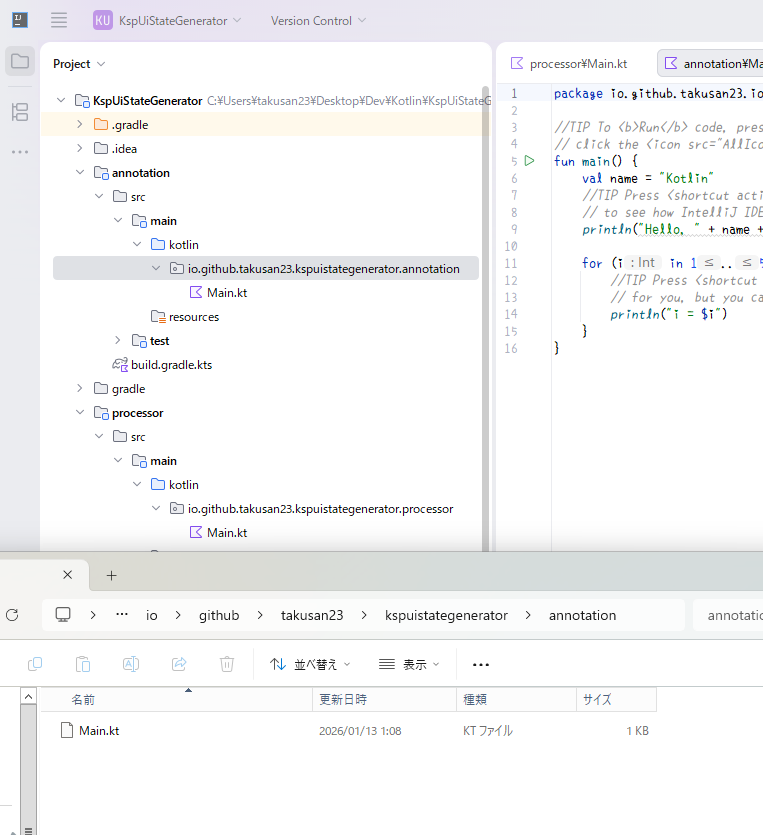Open the Structure tool window icon
Image resolution: width=763 pixels, height=835 pixels.
pyautogui.click(x=20, y=111)
